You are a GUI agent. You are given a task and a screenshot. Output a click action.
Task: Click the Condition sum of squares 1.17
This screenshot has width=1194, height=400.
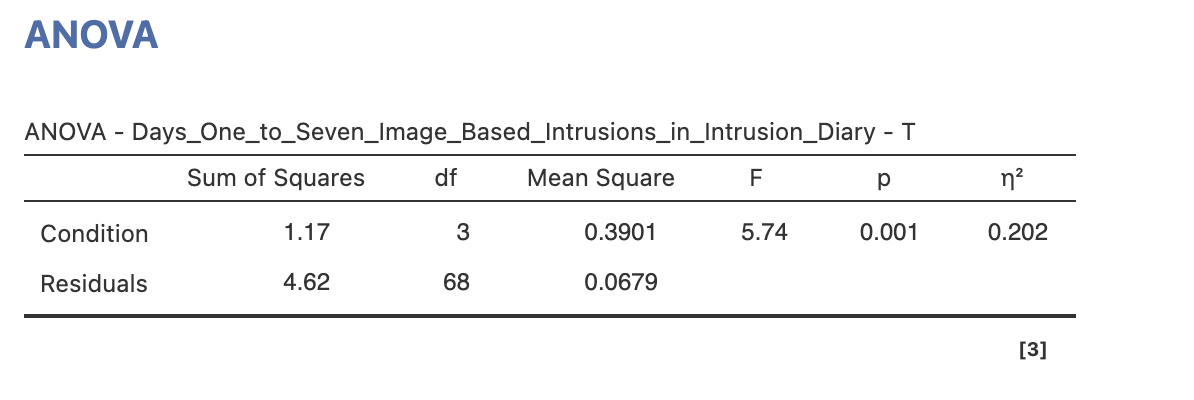pyautogui.click(x=307, y=232)
